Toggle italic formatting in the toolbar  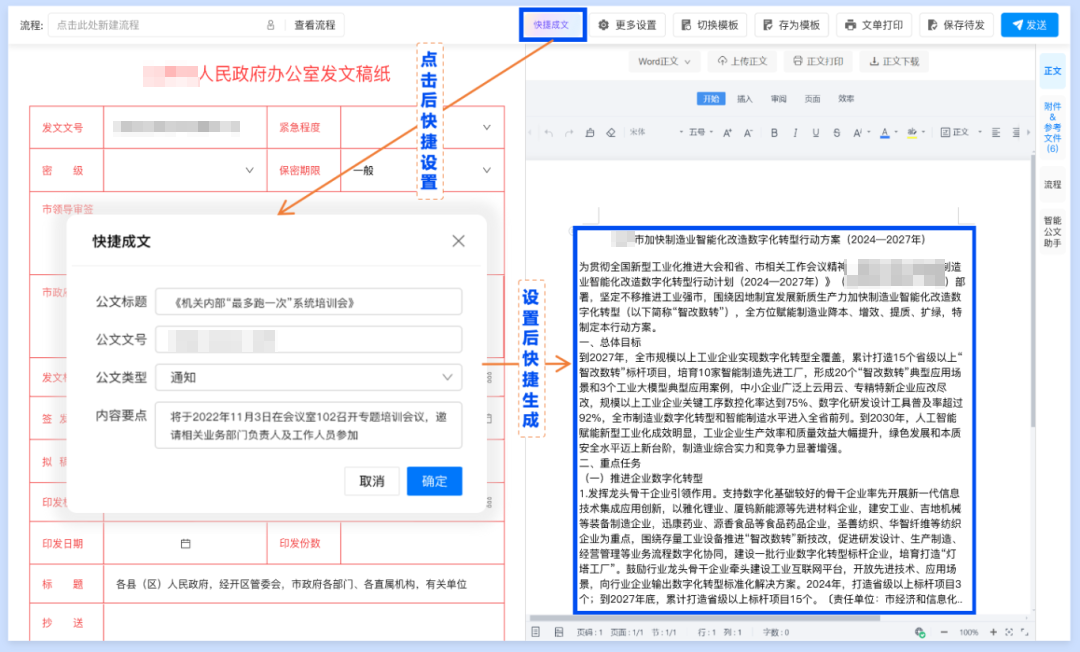point(795,132)
